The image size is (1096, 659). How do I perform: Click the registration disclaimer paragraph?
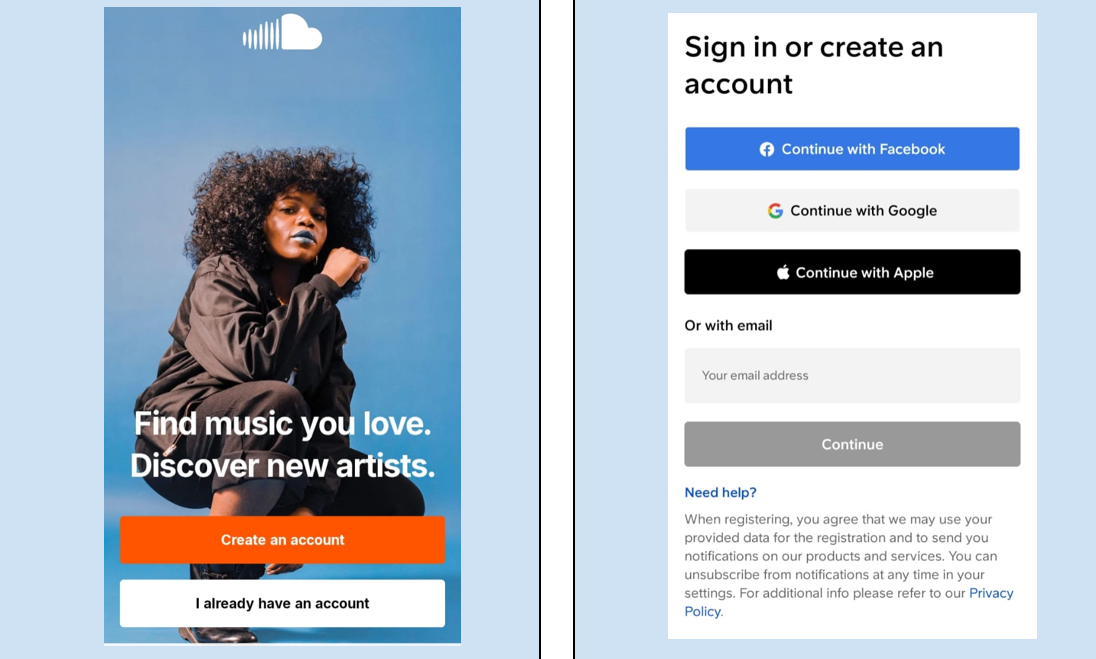coord(849,565)
